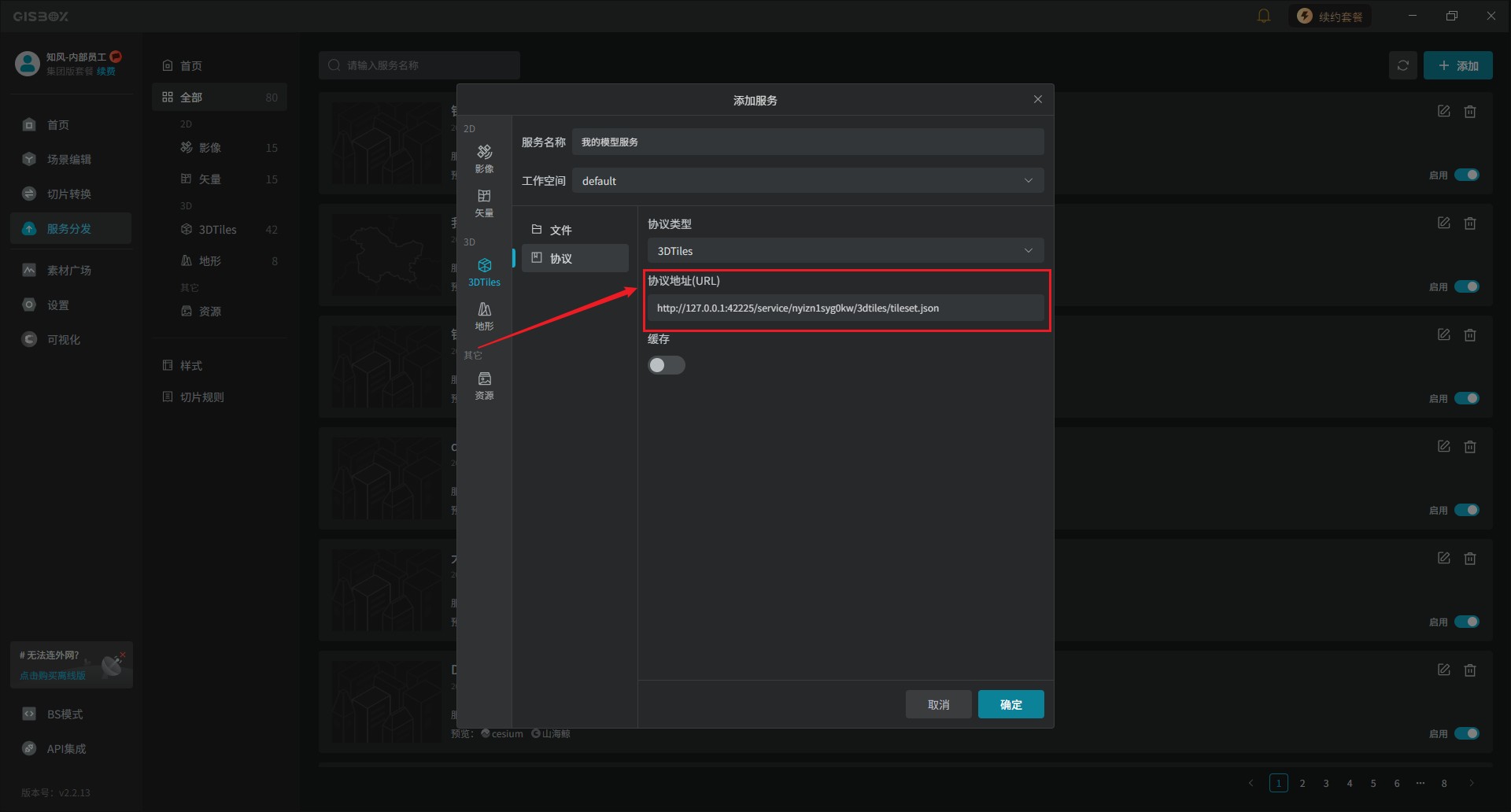The image size is (1511, 812).
Task: Select the 地形 terrain type in dialog
Action: coord(484,316)
